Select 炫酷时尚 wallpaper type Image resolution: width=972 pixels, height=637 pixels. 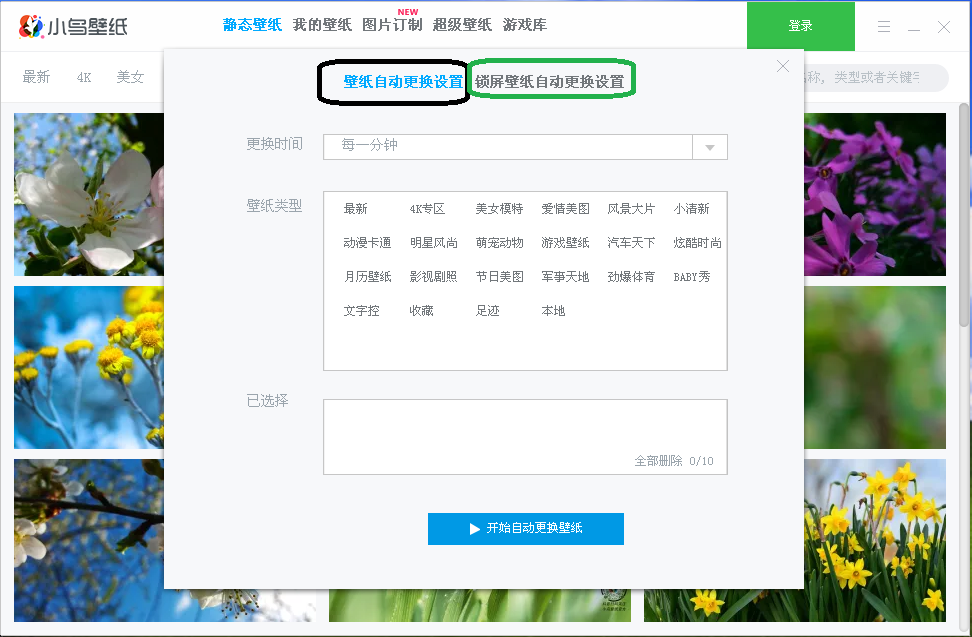(697, 243)
